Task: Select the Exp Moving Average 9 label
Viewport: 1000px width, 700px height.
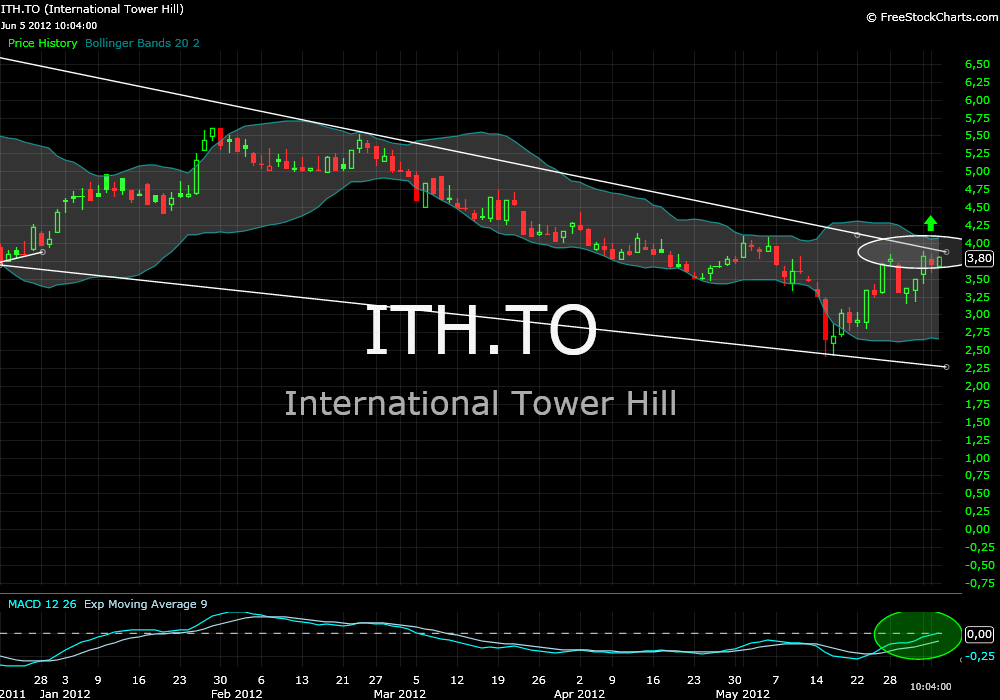Action: (x=145, y=604)
